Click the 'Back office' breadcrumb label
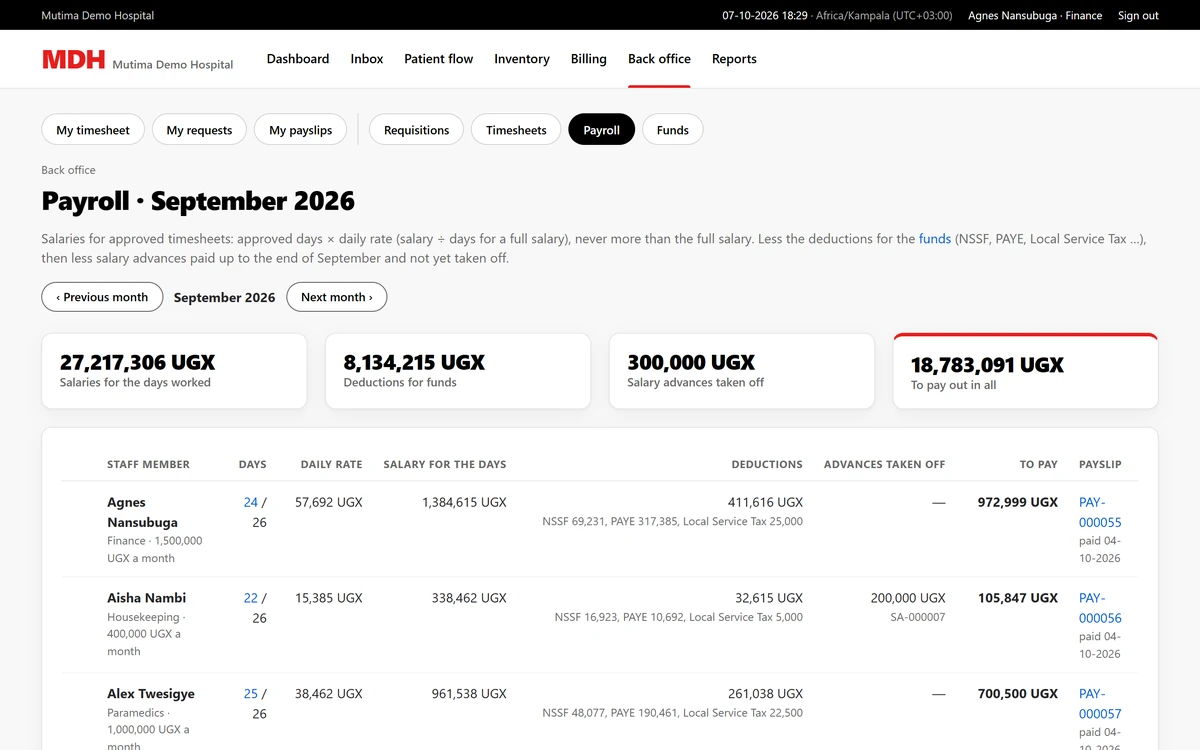Screen dimensions: 1200x750 click(68, 170)
